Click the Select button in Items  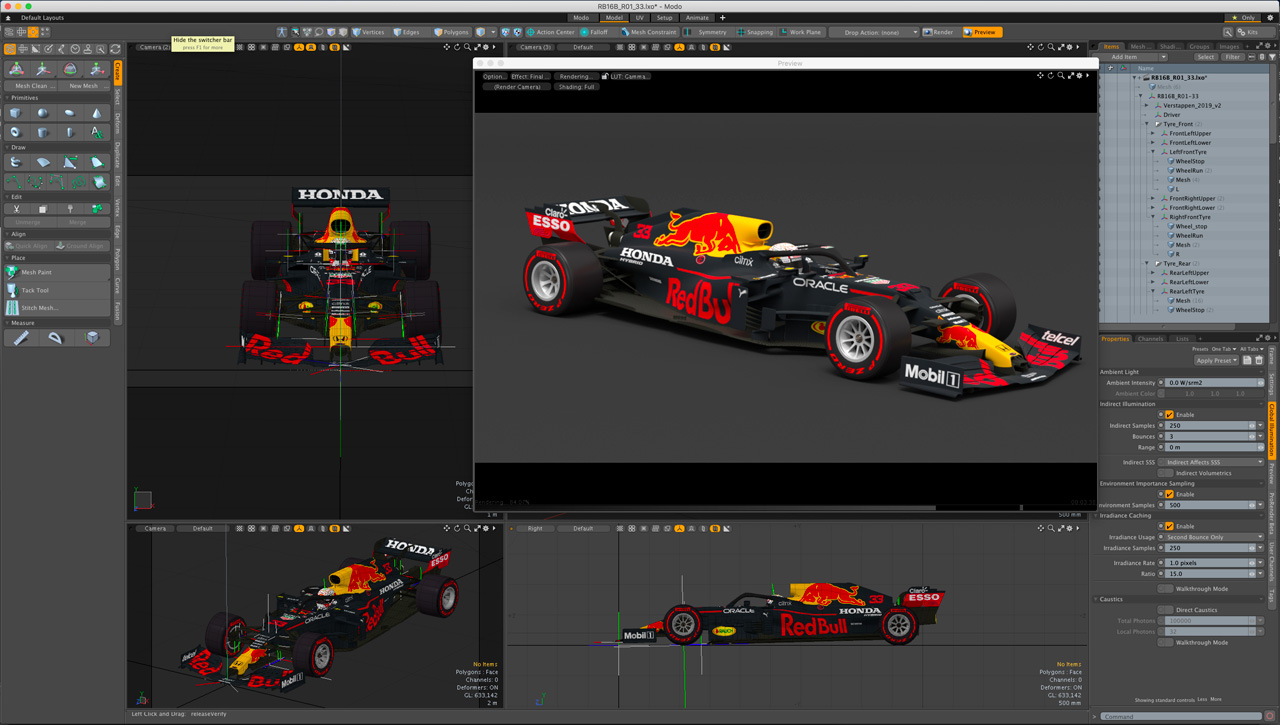pyautogui.click(x=1205, y=57)
